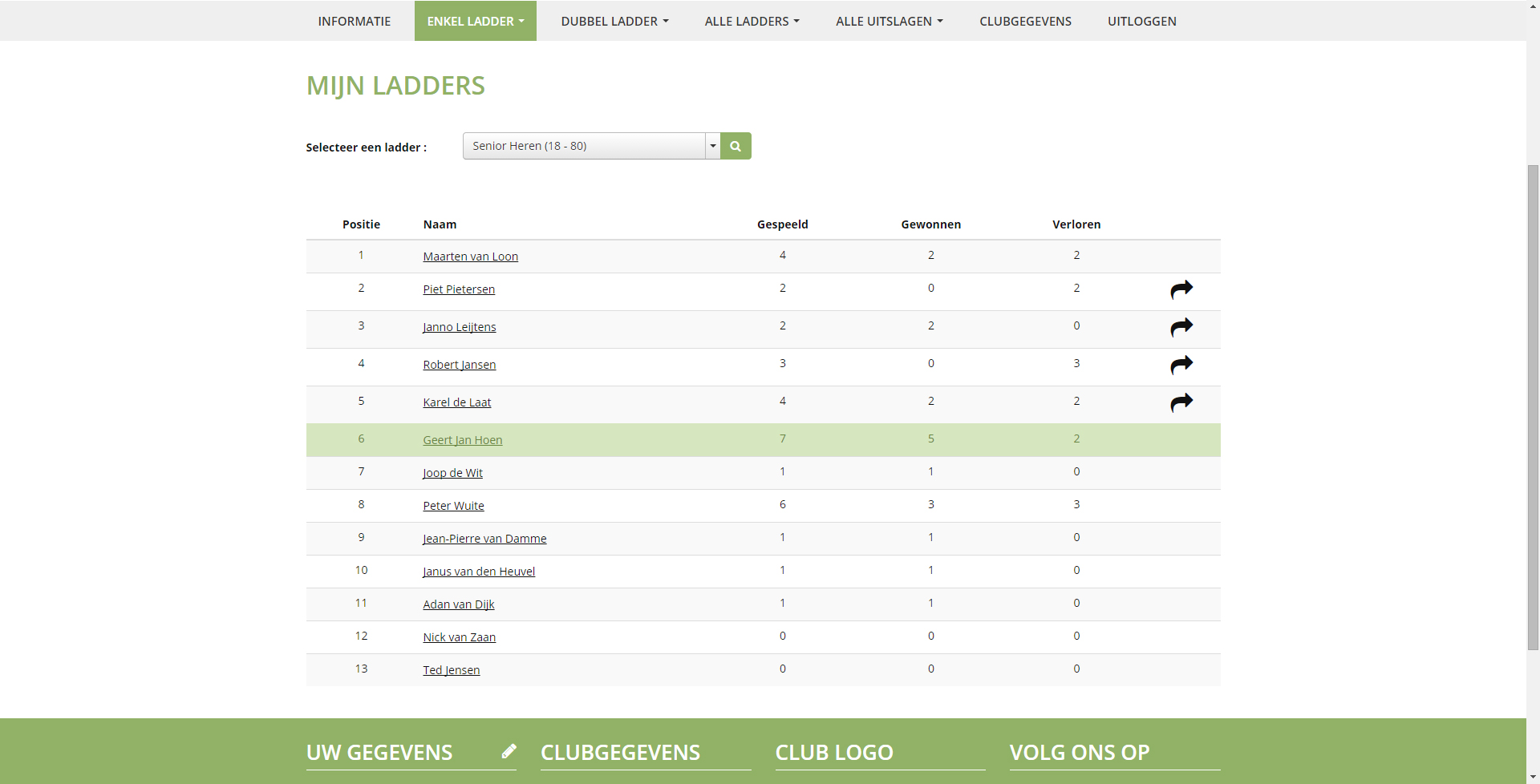Viewport: 1540px width, 784px height.
Task: Click pencil edit icon beside Uw Gegevens
Action: [x=509, y=751]
